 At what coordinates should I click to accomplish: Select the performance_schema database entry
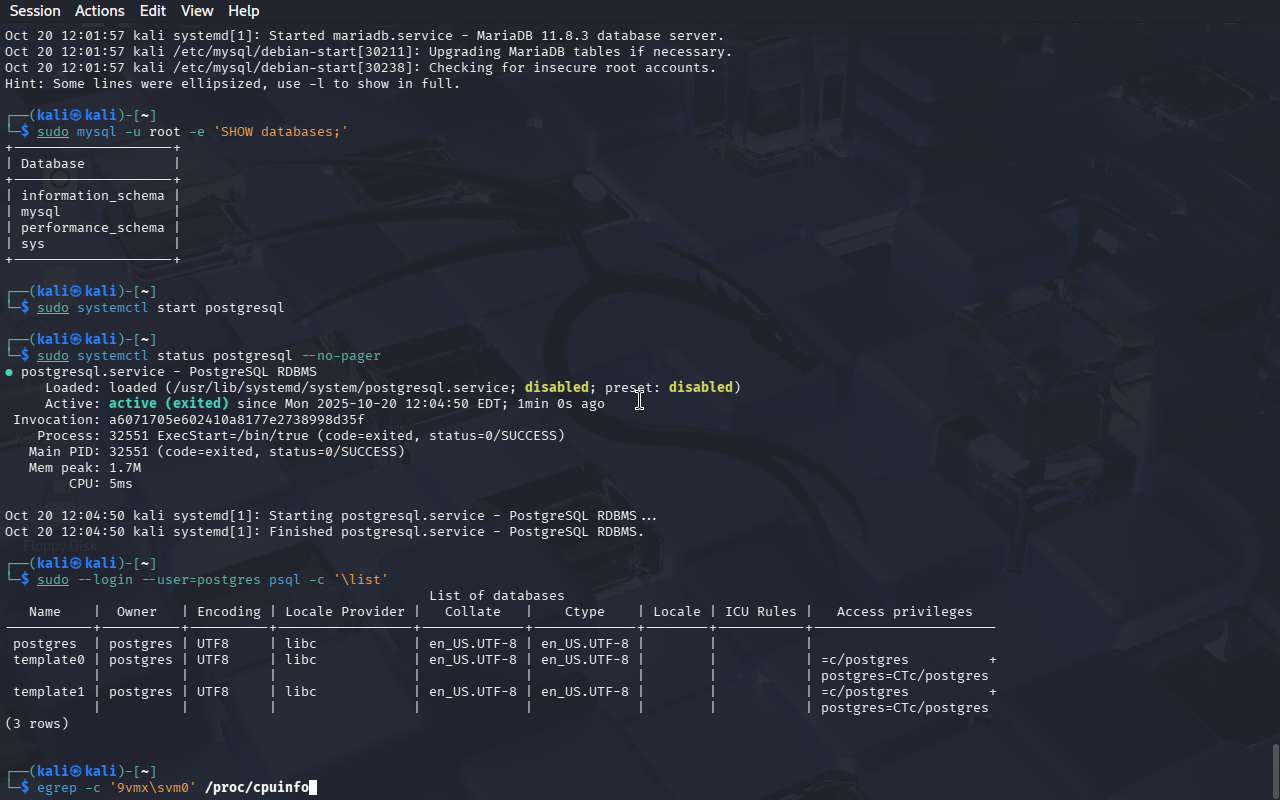[92, 228]
